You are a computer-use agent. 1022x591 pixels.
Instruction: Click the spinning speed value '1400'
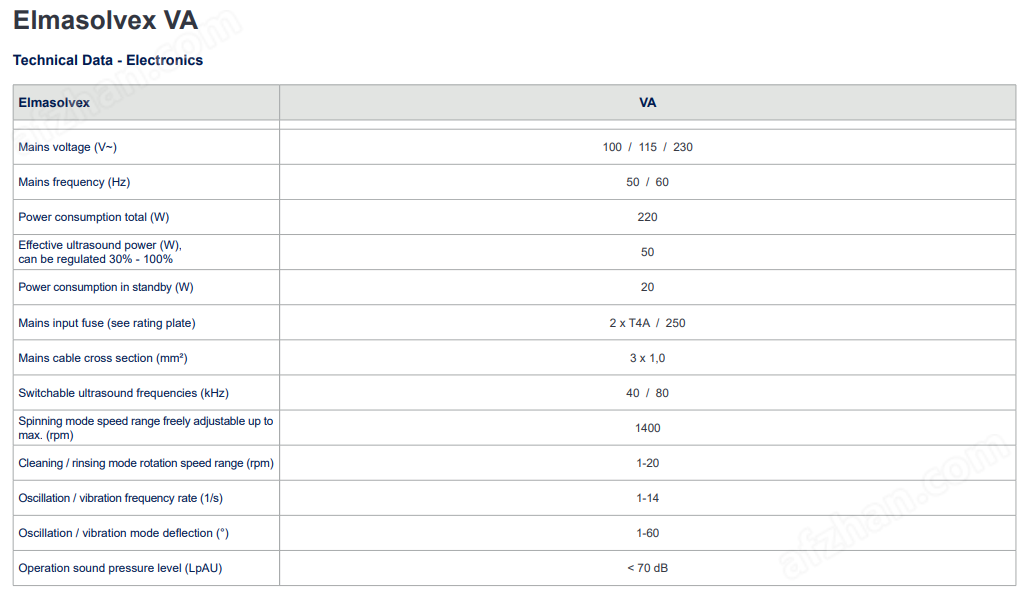point(647,428)
